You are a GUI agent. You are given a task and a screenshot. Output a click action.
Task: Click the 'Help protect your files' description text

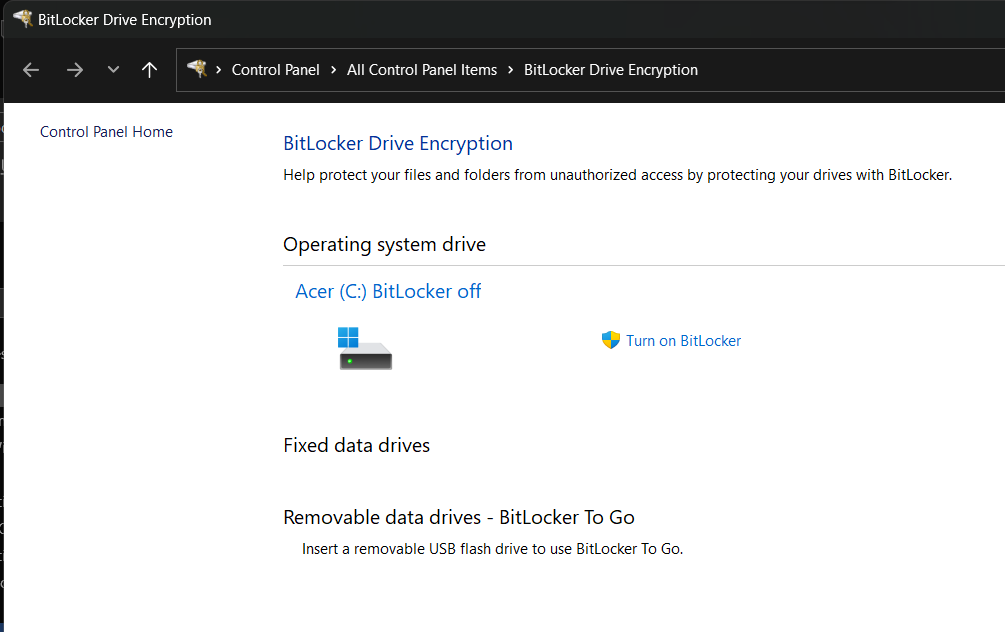pos(618,175)
